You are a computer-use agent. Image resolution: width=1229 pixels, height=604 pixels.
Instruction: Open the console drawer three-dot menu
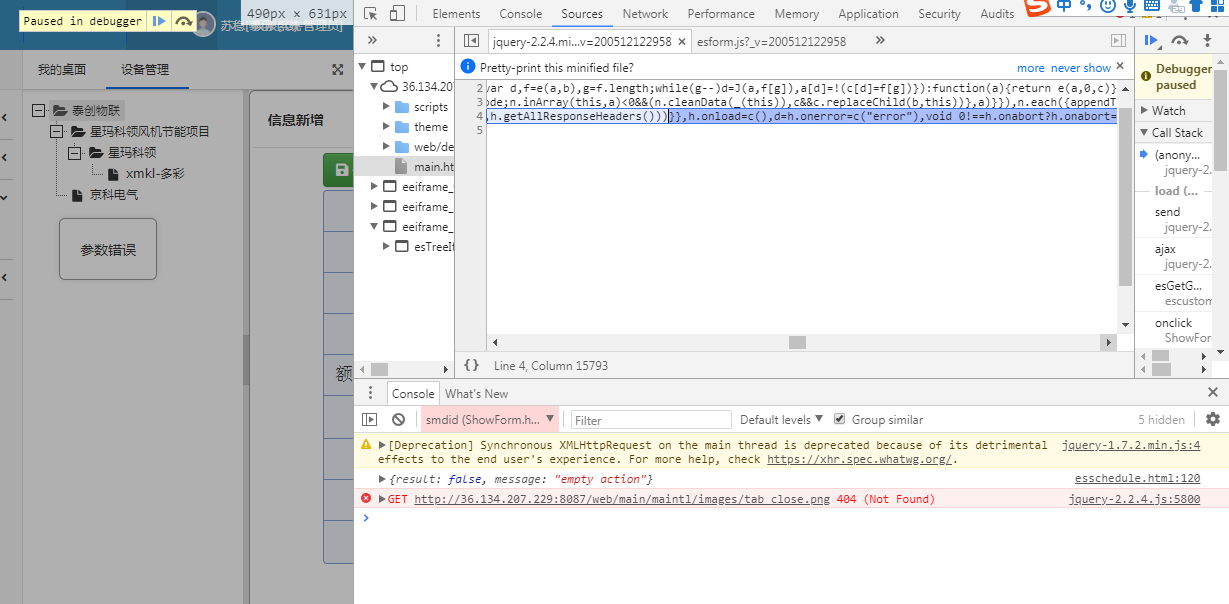[370, 393]
